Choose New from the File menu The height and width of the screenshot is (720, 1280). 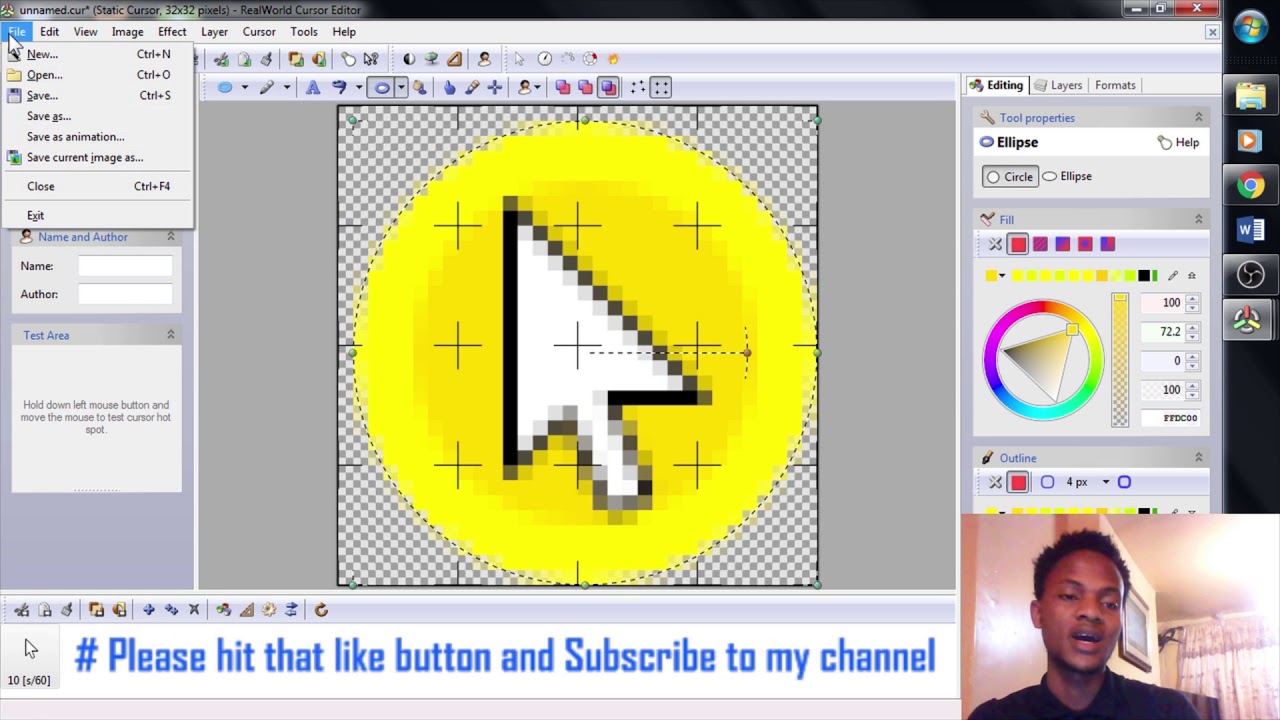click(x=97, y=54)
